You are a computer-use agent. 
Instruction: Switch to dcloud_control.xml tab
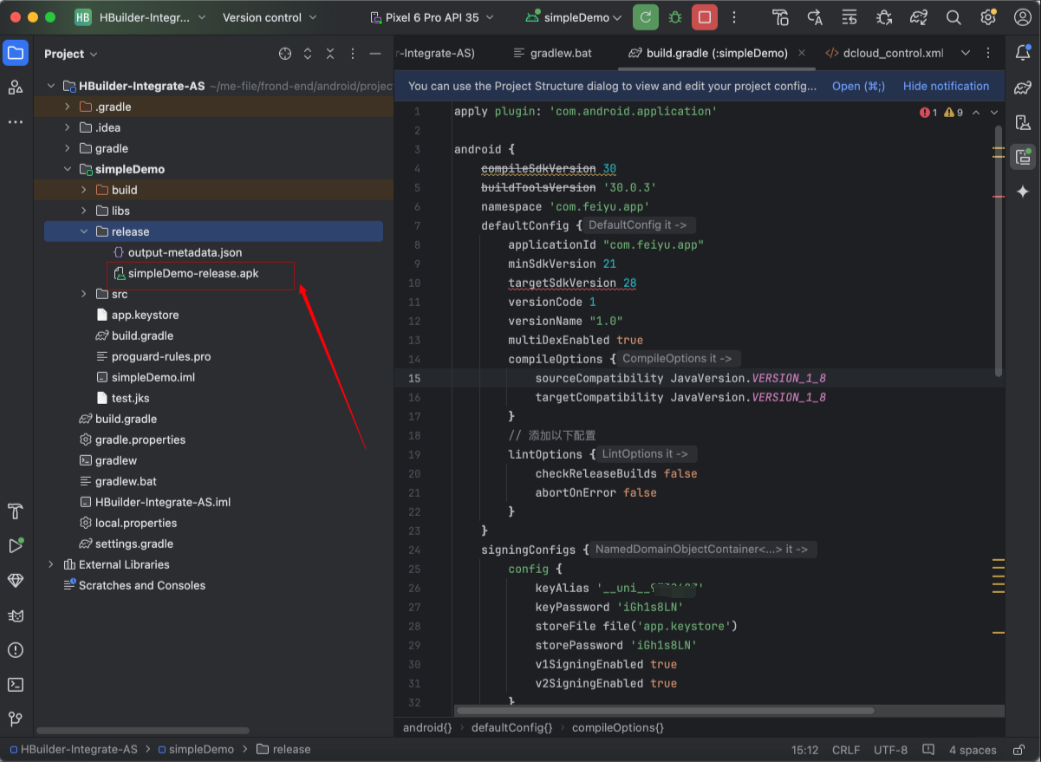coord(884,53)
